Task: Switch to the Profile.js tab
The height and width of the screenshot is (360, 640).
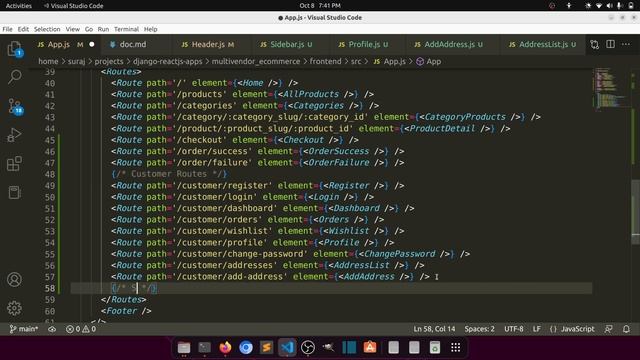Action: [x=364, y=44]
